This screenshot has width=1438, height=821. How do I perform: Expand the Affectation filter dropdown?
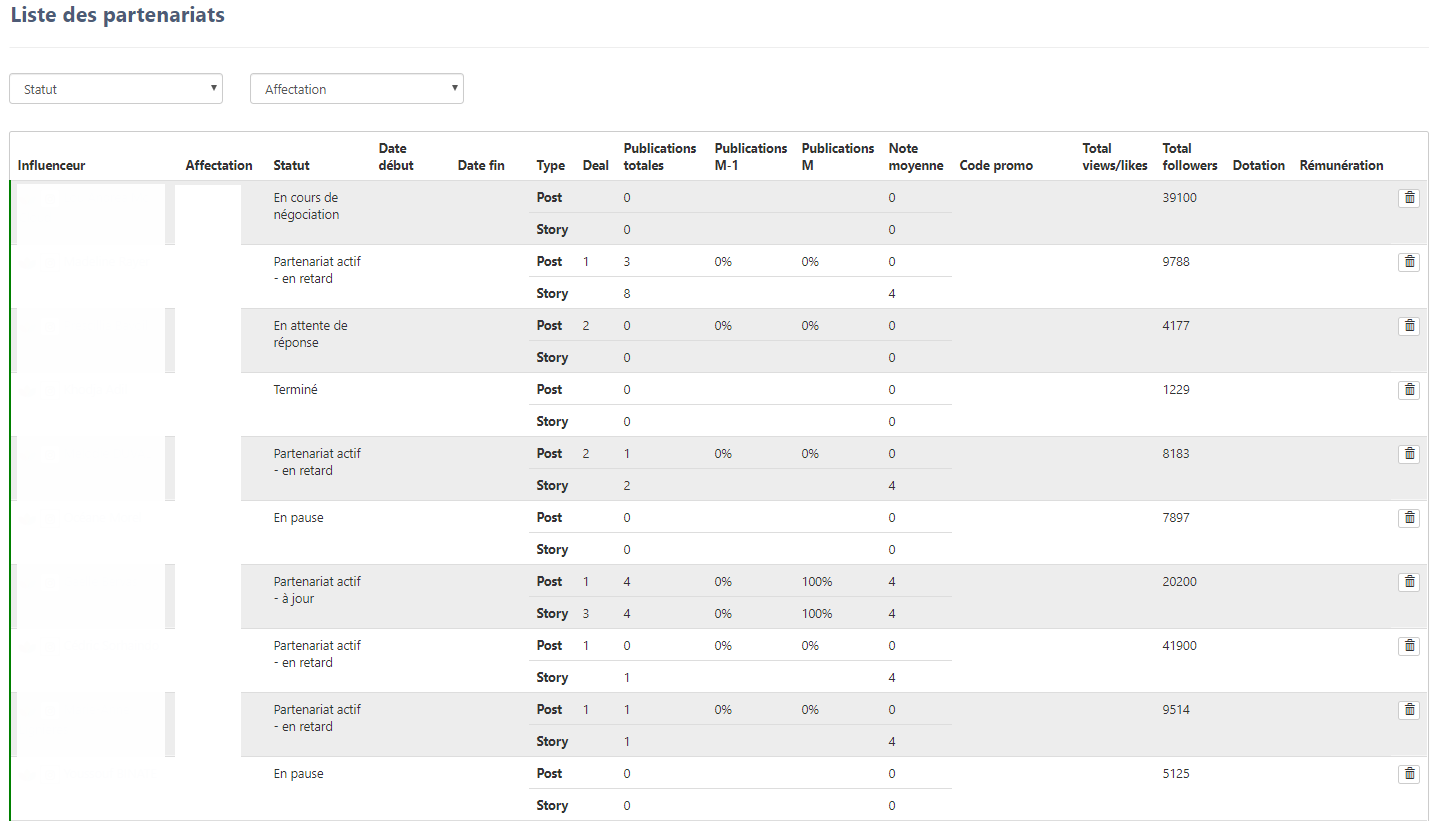357,89
